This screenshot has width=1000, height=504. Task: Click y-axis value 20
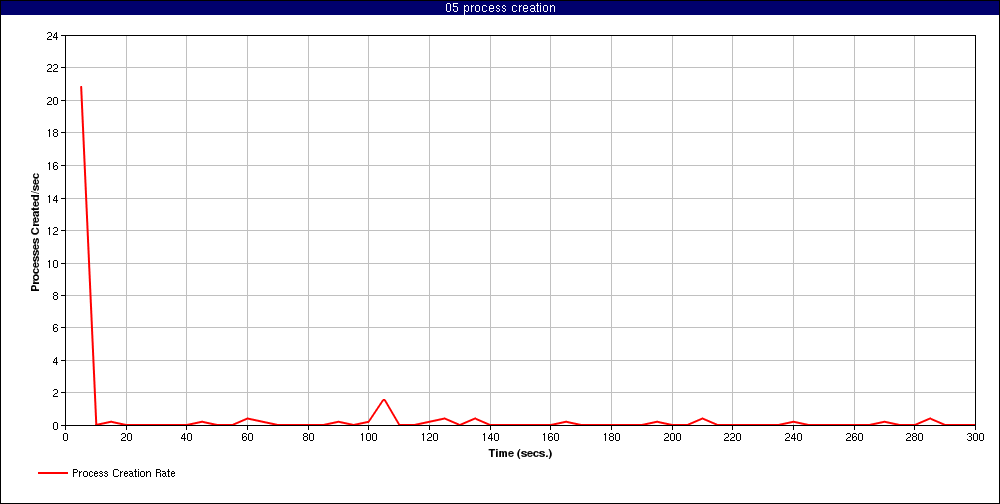tap(52, 101)
